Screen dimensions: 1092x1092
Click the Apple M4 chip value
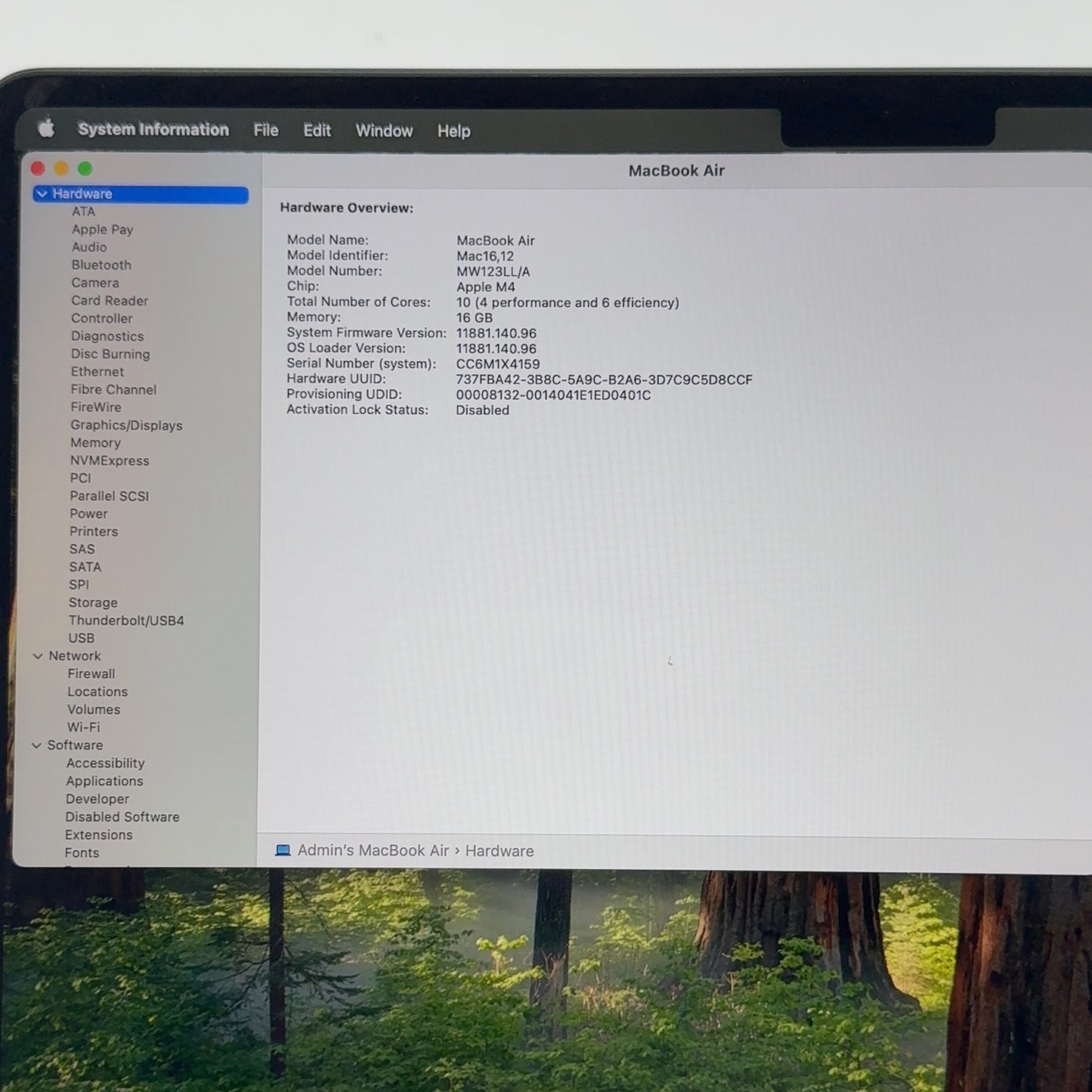point(486,287)
